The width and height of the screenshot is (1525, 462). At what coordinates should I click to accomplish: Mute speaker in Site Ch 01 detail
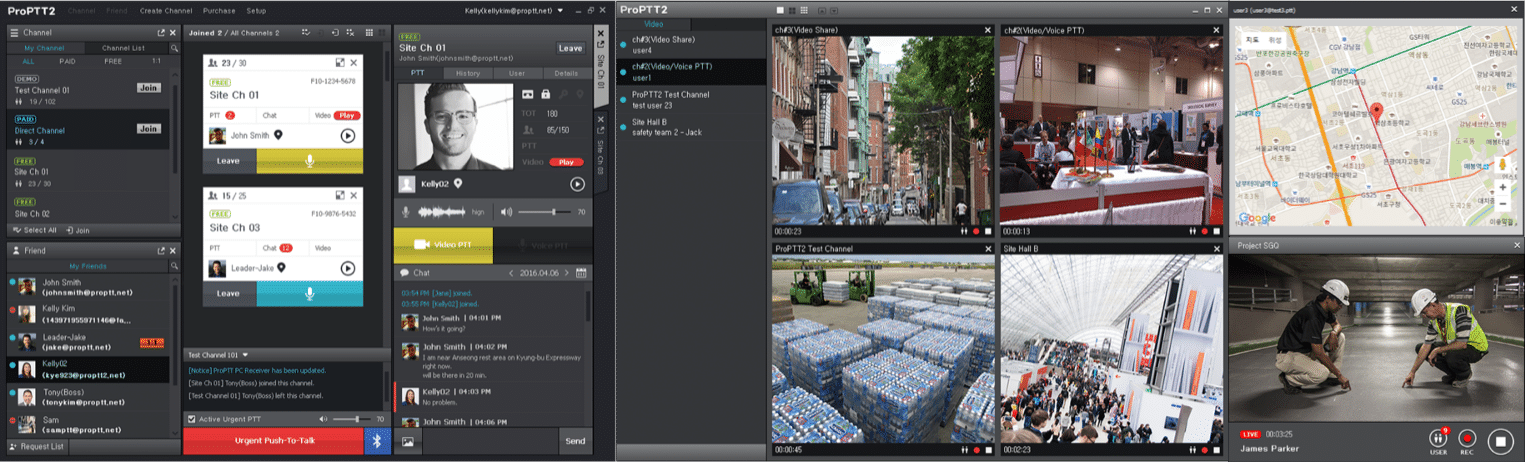(506, 212)
